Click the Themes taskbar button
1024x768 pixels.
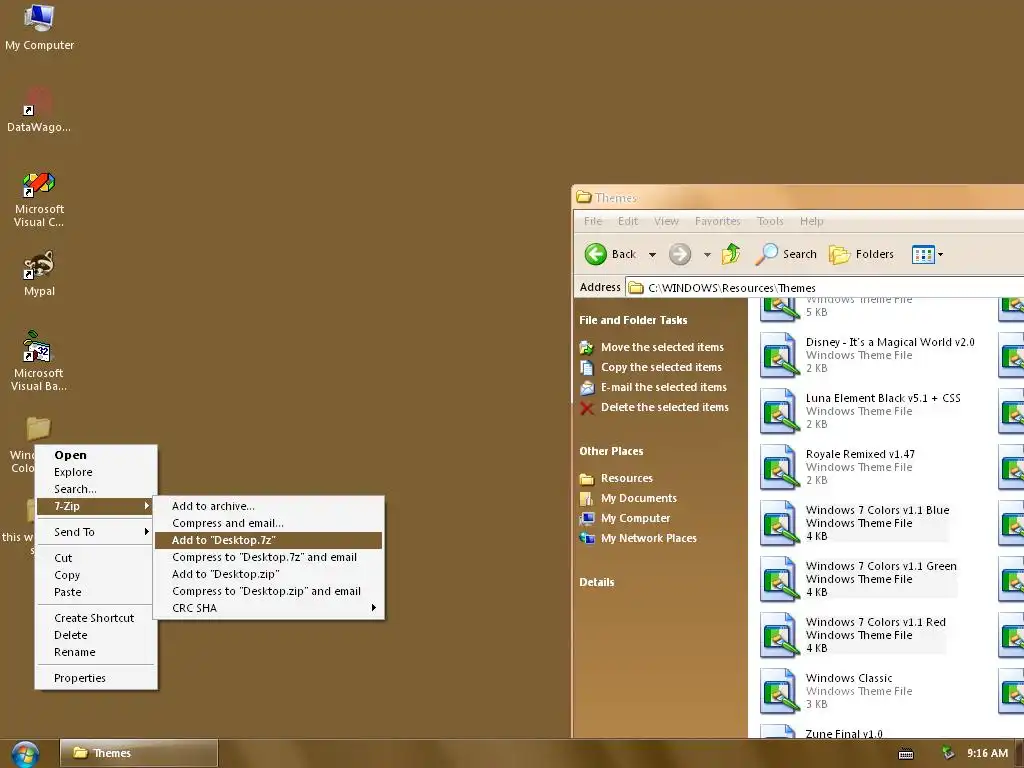pos(138,754)
